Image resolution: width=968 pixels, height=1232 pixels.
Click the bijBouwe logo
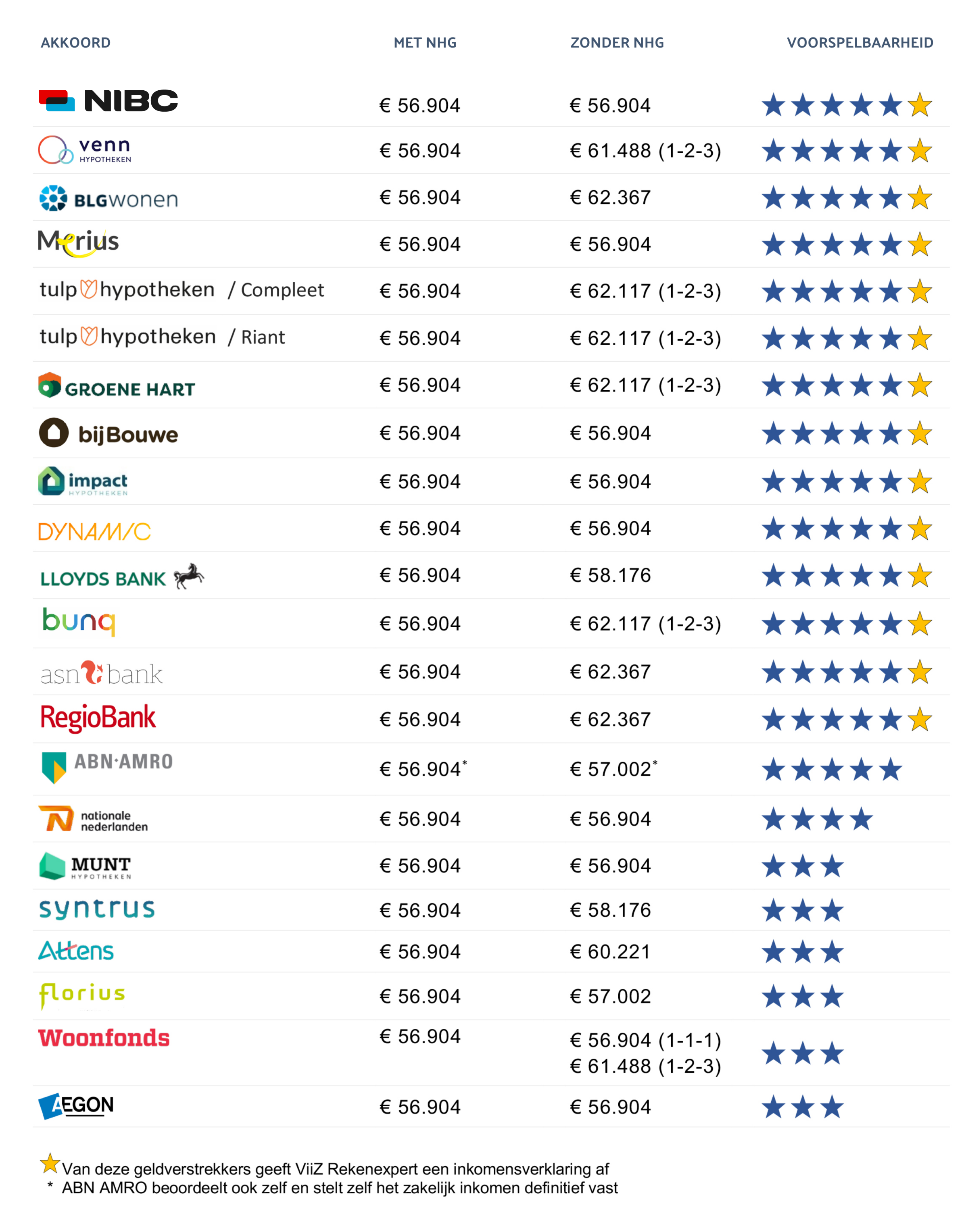108,434
